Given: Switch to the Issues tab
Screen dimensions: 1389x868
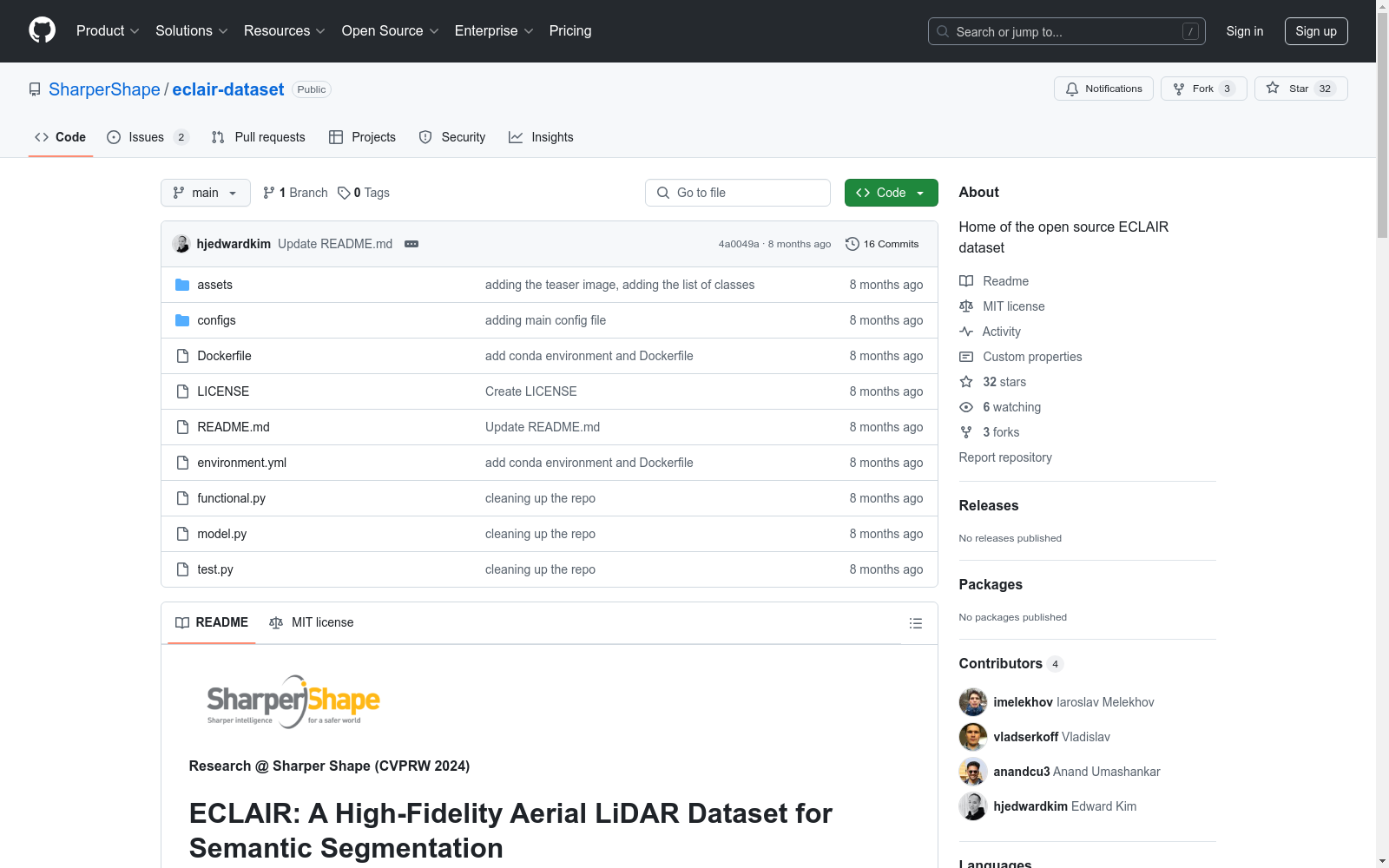Looking at the screenshot, I should click(148, 137).
